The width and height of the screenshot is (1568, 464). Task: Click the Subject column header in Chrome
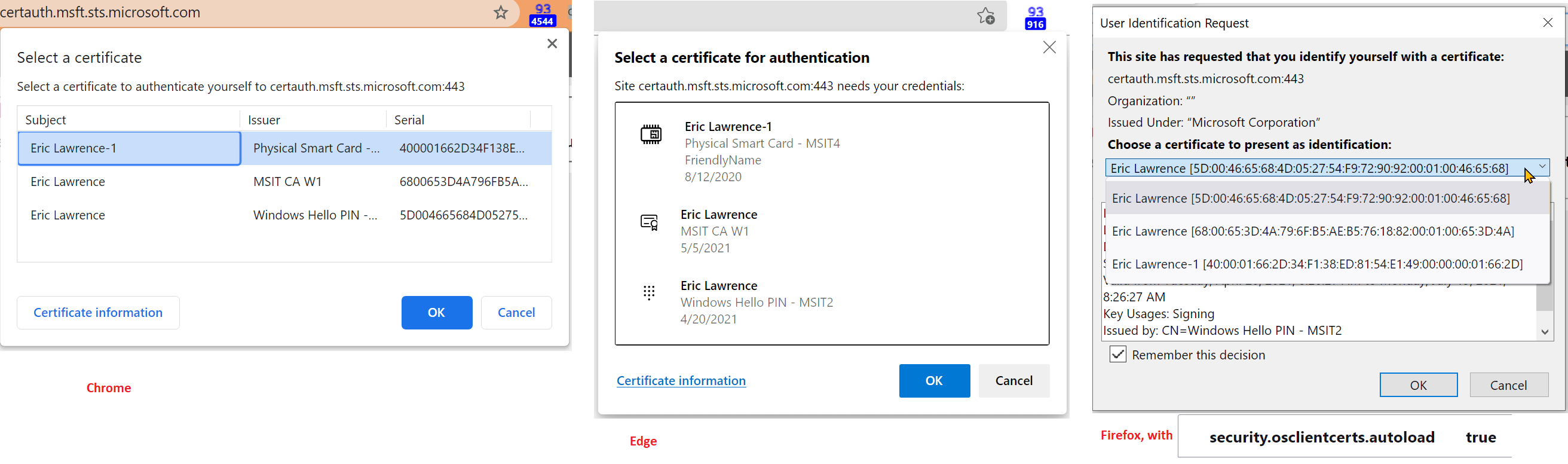point(128,120)
